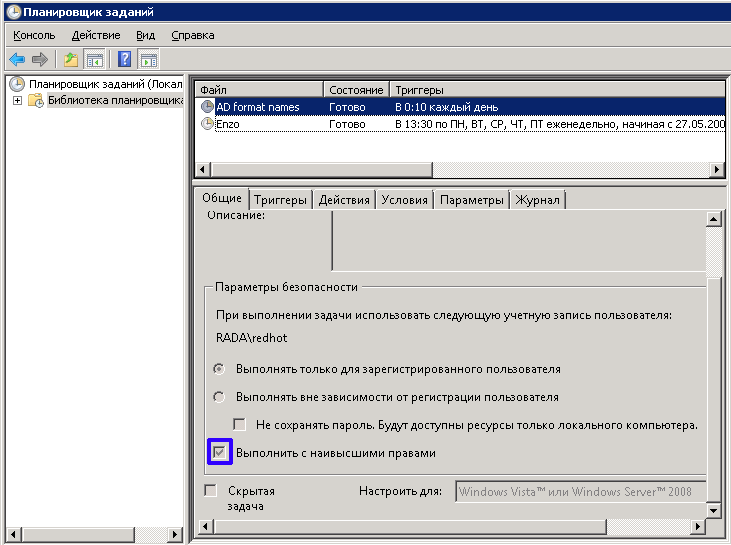Click the clock icon of the root tree node
The width and height of the screenshot is (731, 545).
(x=17, y=84)
